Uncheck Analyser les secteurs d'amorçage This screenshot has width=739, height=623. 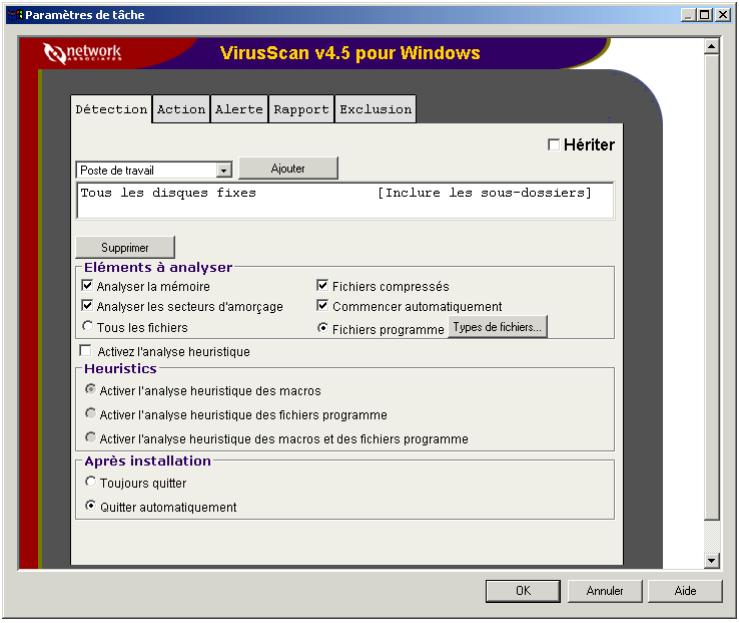point(87,306)
